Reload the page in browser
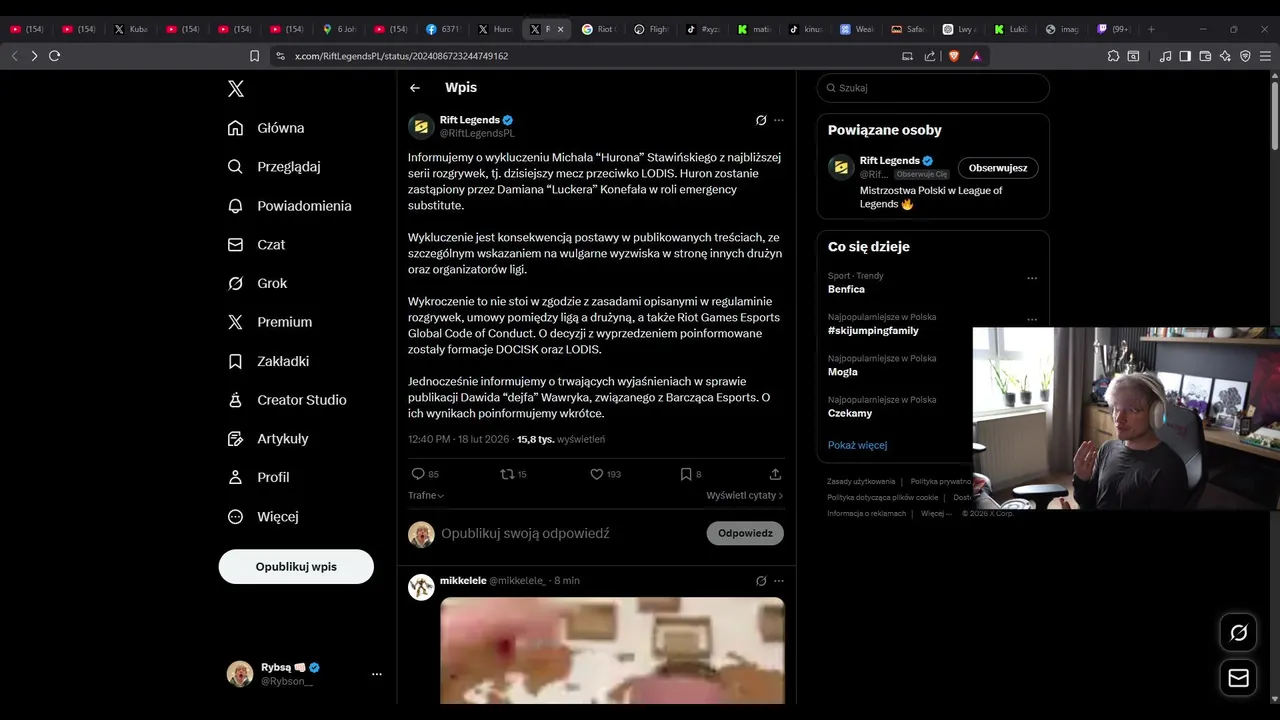Viewport: 1280px width, 720px height. [x=54, y=56]
